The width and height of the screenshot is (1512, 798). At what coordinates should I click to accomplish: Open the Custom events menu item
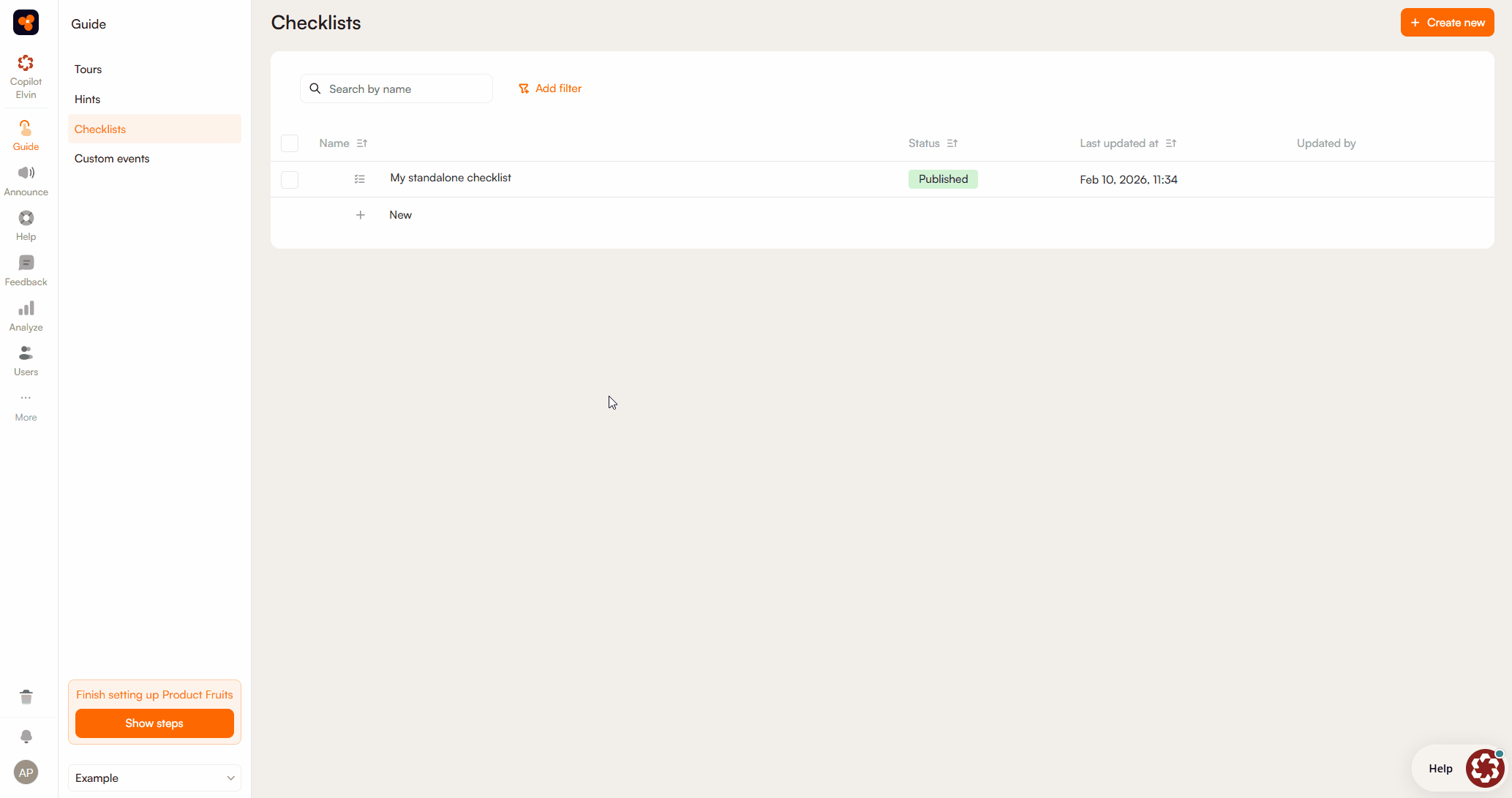112,159
